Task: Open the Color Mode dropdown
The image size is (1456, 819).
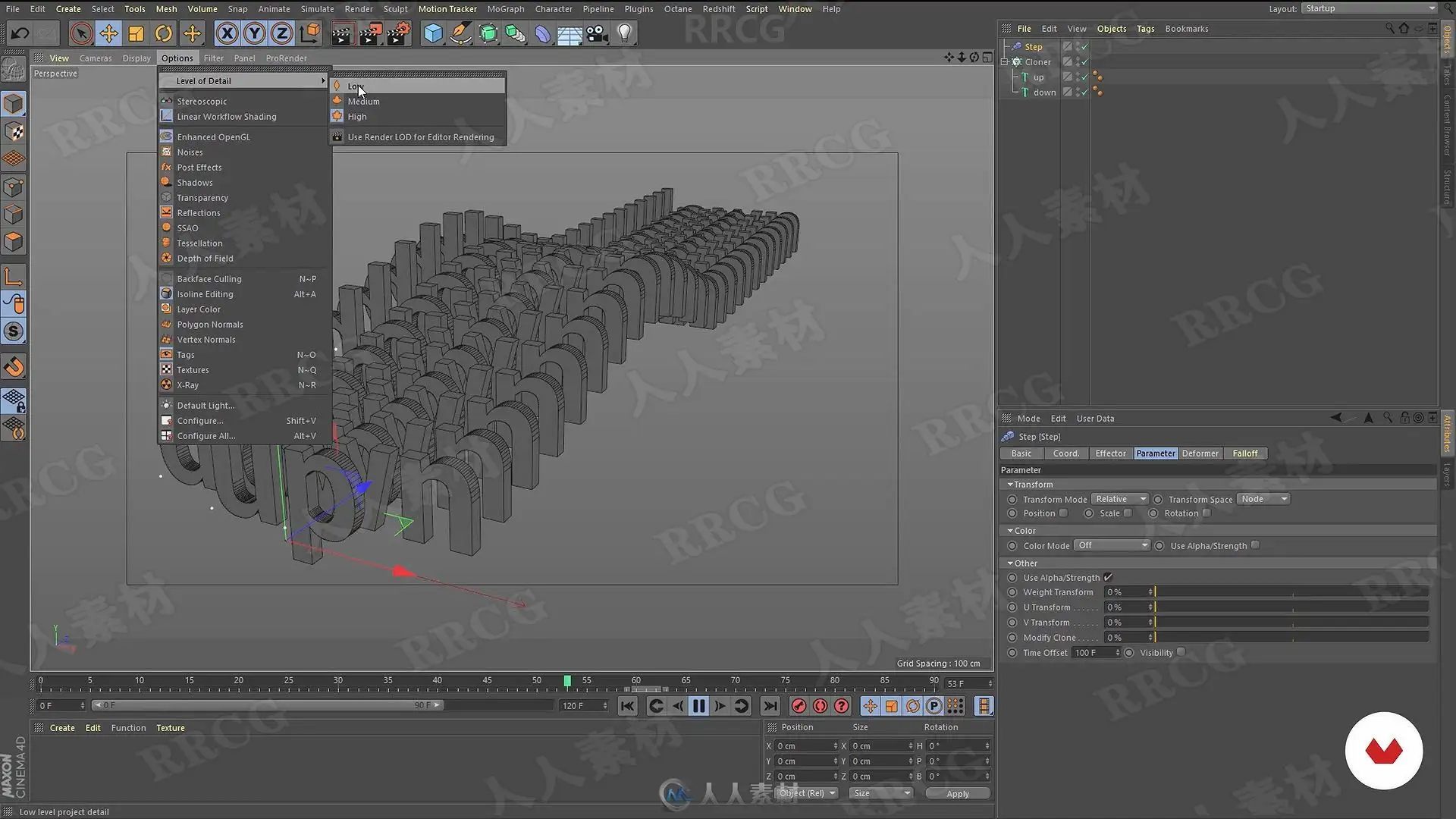Action: pyautogui.click(x=1112, y=545)
